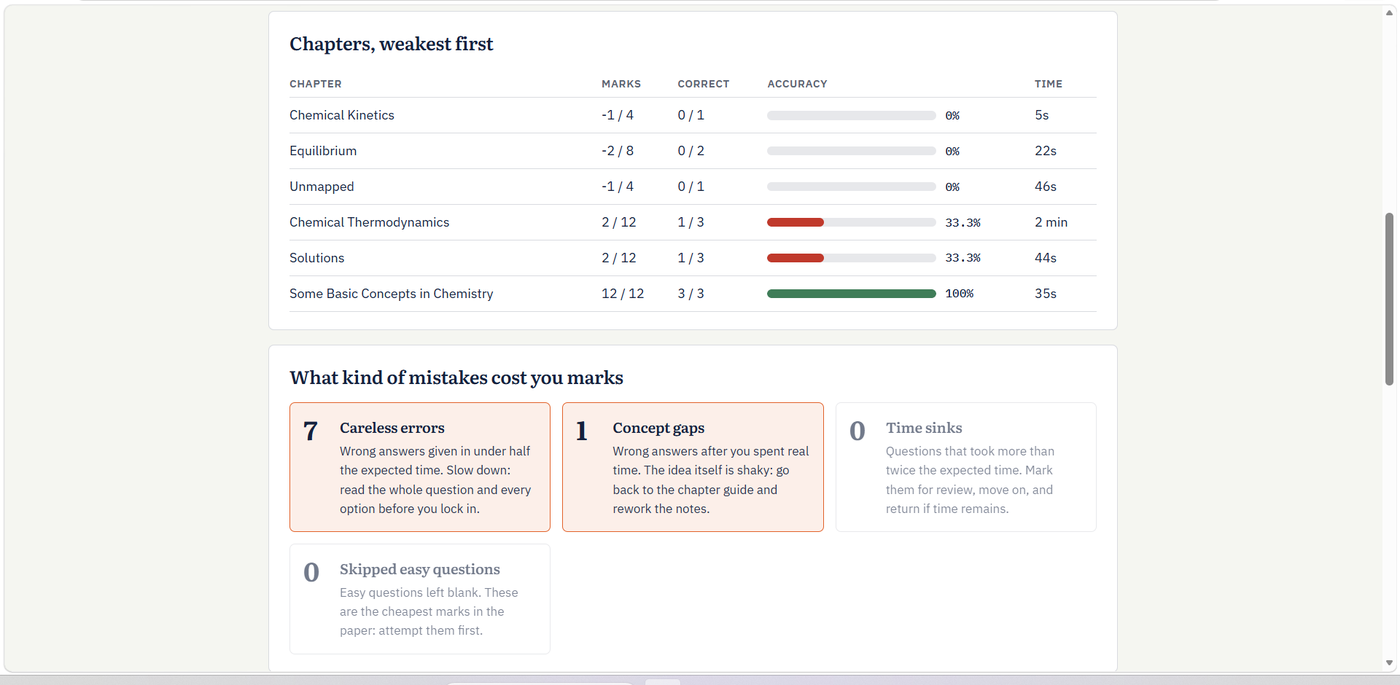The image size is (1400, 685).
Task: Click the TIME column header
Action: [x=1049, y=84]
